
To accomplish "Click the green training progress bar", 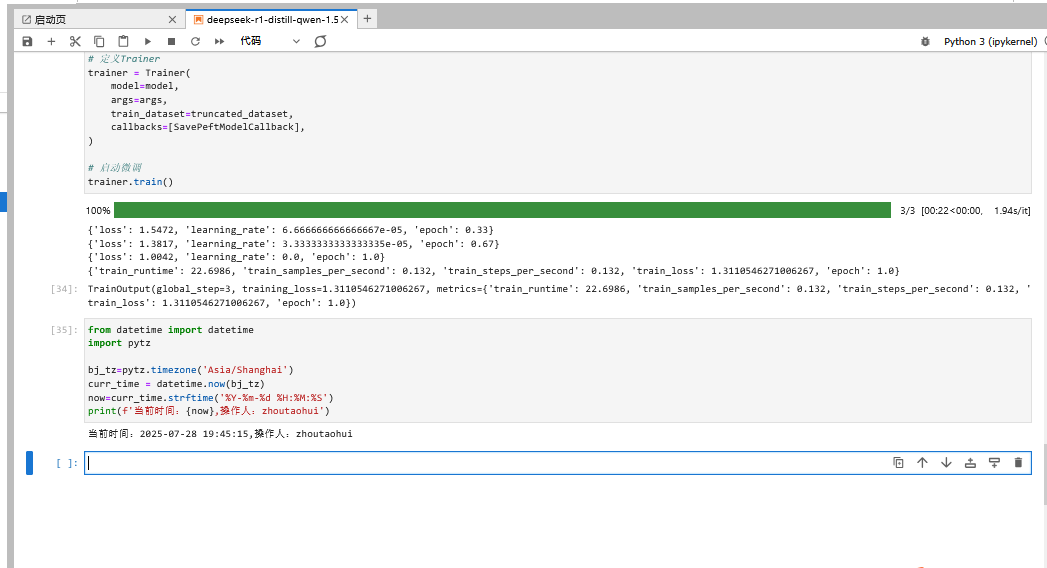I will point(502,210).
